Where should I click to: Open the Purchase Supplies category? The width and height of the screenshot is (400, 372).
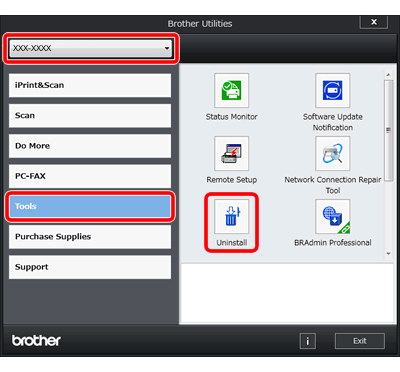point(90,237)
